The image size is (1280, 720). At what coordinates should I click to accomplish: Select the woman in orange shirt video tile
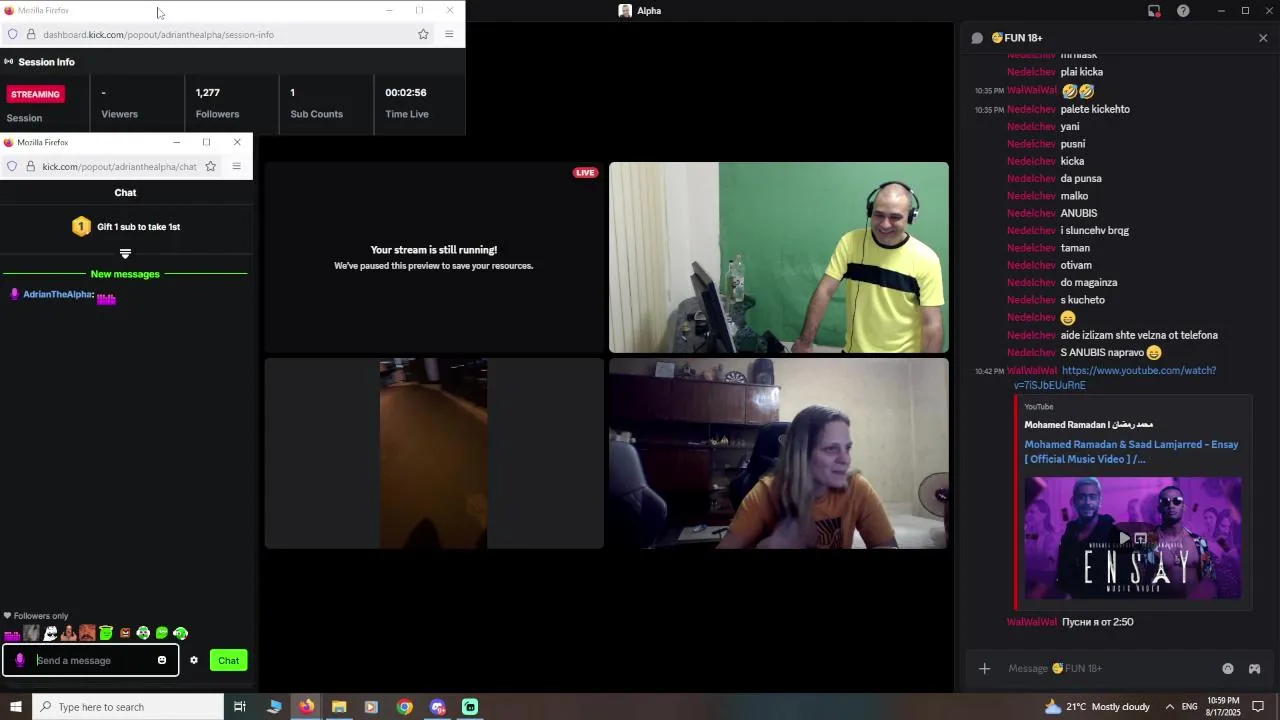[779, 453]
